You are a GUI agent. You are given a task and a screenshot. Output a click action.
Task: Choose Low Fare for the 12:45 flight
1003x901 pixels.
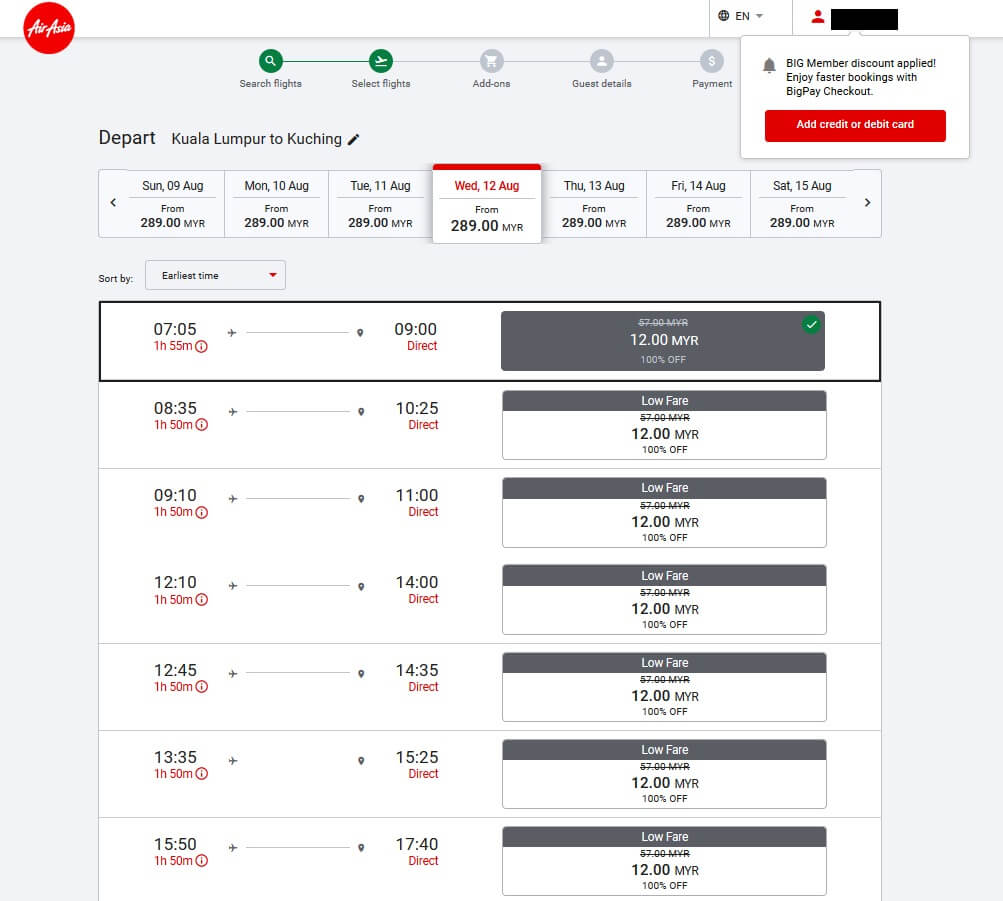pyautogui.click(x=664, y=687)
